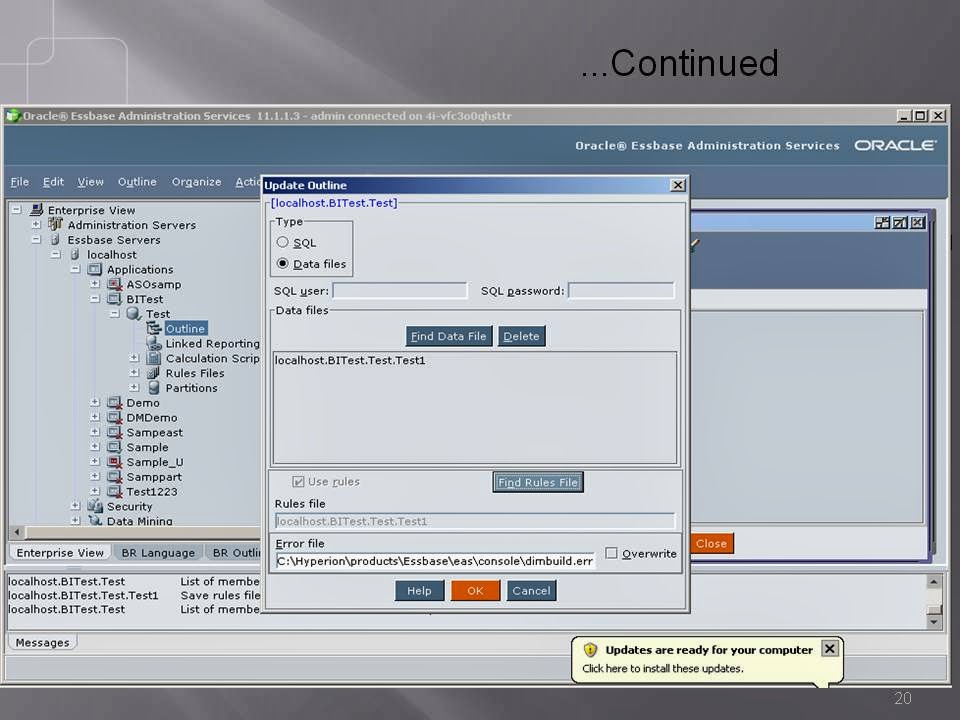Click the Samppart application icon
960x720 pixels.
(114, 476)
